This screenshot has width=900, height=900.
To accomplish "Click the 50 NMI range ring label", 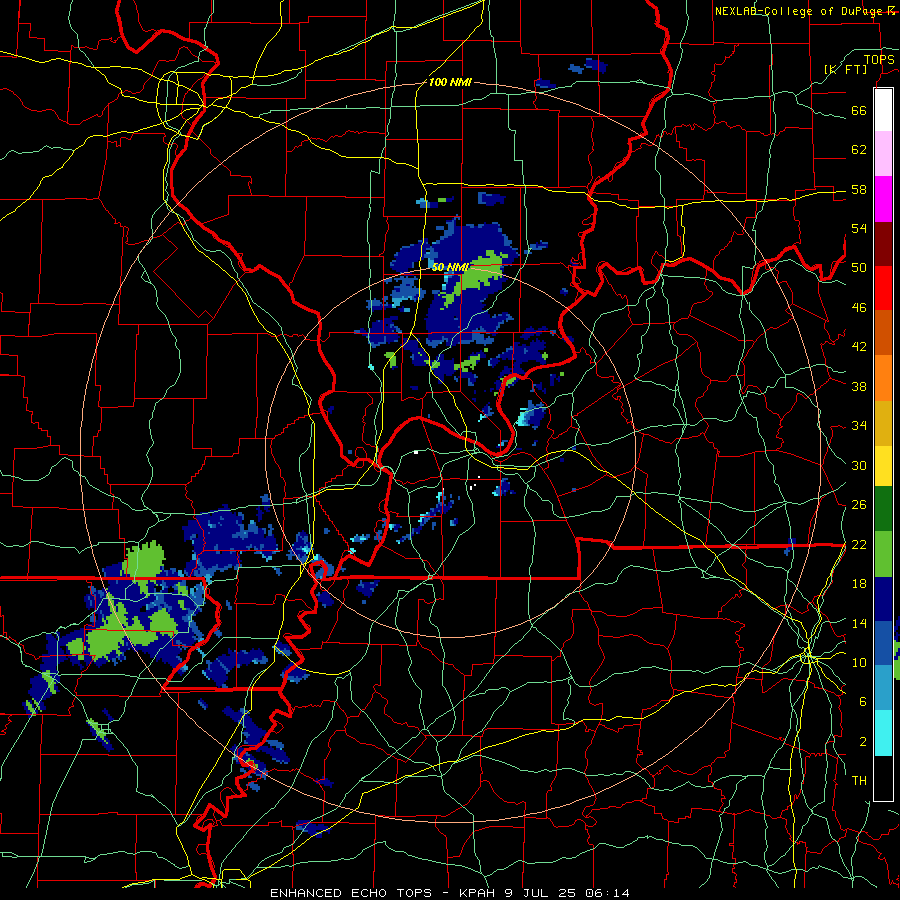I will tap(450, 267).
